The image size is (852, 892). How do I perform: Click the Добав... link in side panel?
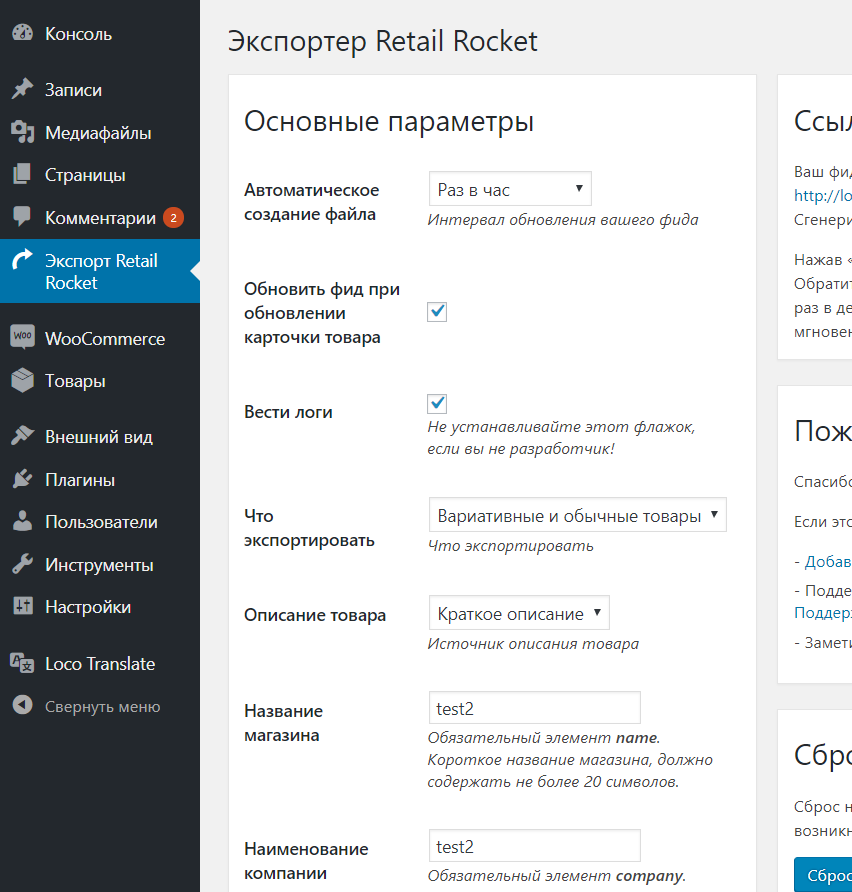tap(828, 561)
